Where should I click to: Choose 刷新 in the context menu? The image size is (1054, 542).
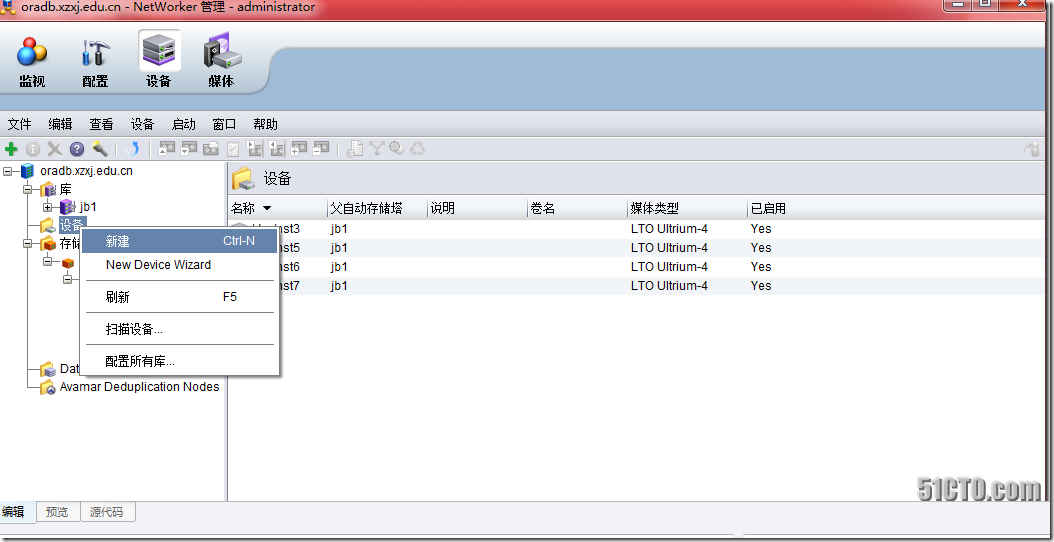(x=179, y=297)
